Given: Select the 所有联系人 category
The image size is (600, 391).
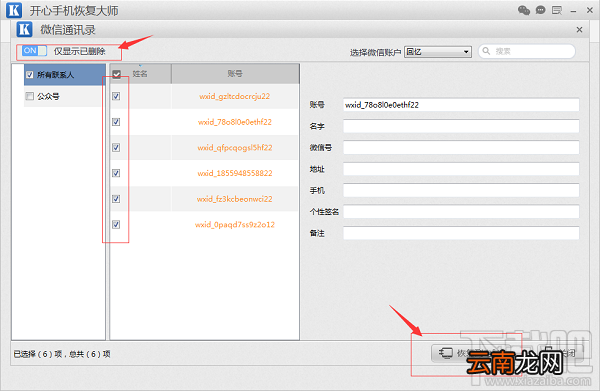Looking at the screenshot, I should click(65, 75).
